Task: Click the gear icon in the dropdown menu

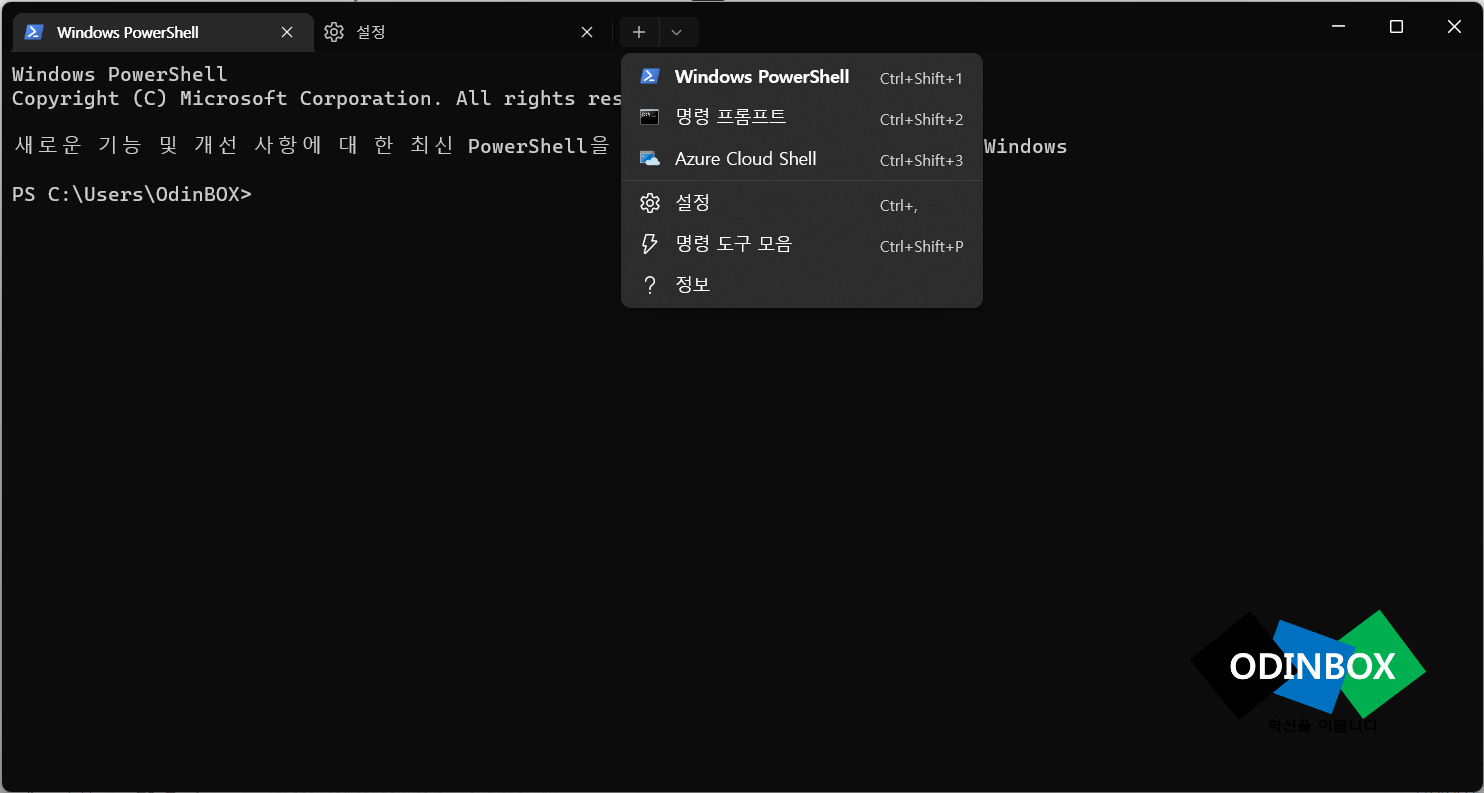Action: point(650,204)
